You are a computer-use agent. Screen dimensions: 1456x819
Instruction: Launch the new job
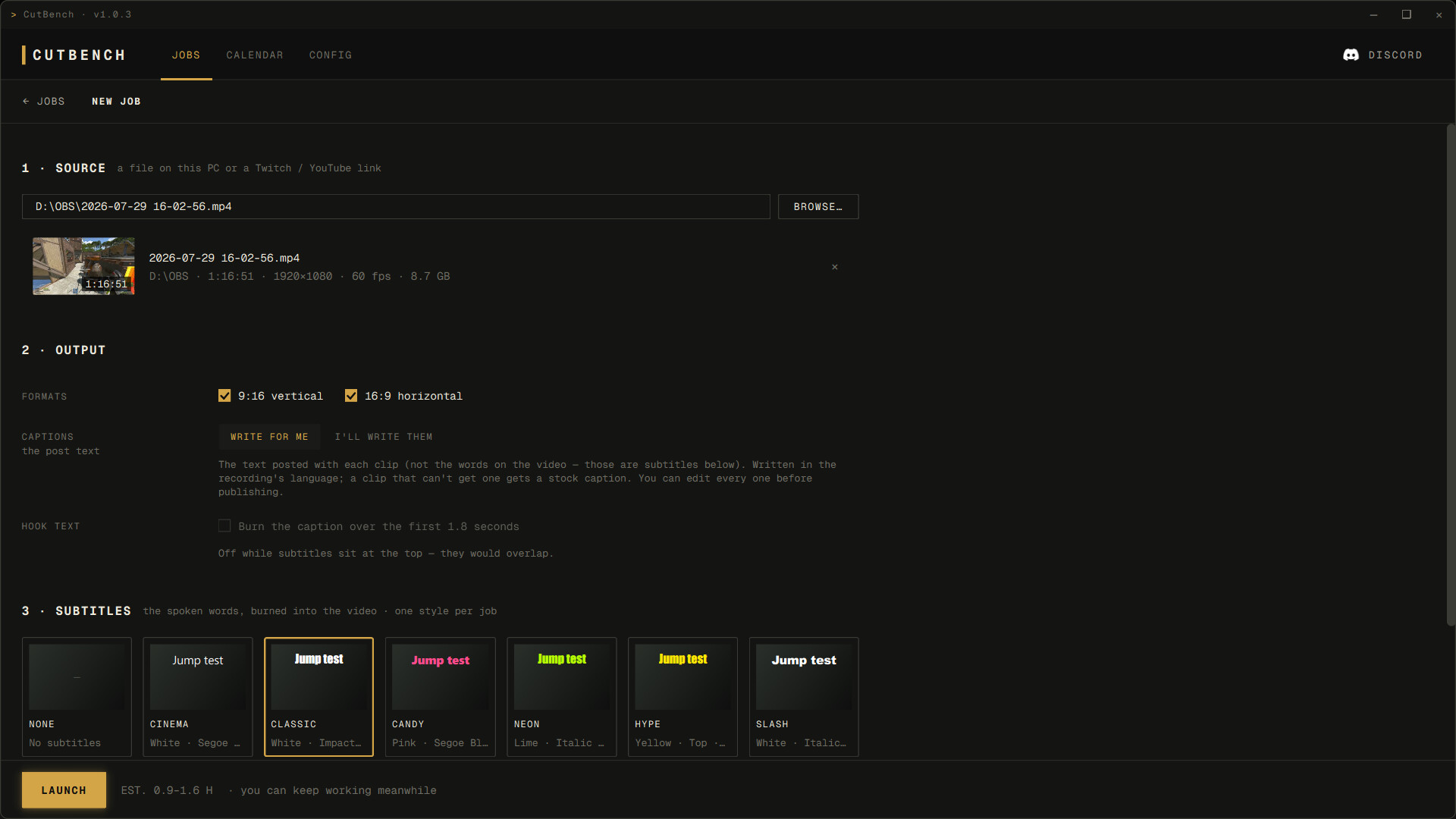[64, 790]
